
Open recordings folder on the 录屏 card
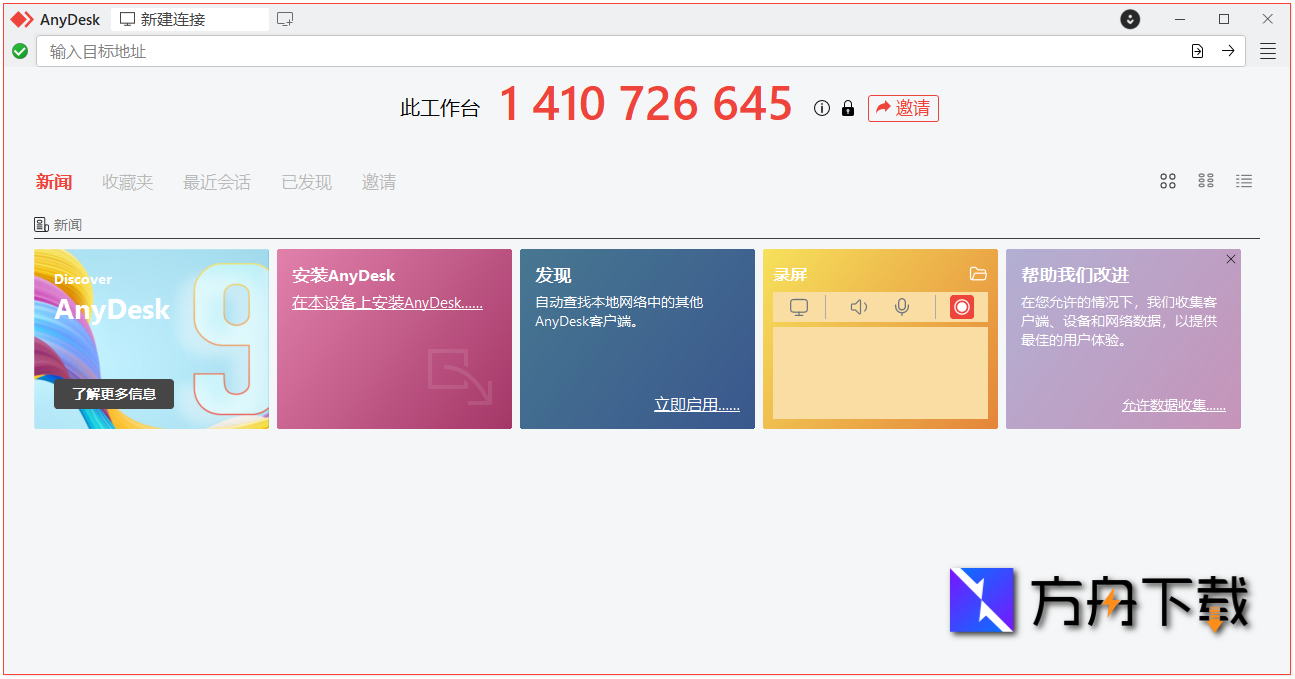click(978, 274)
